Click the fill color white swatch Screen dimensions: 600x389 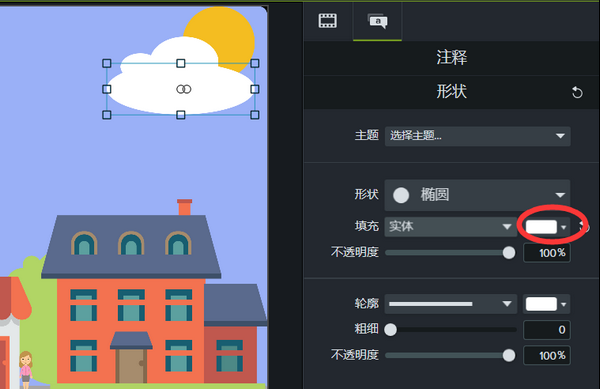(x=541, y=227)
